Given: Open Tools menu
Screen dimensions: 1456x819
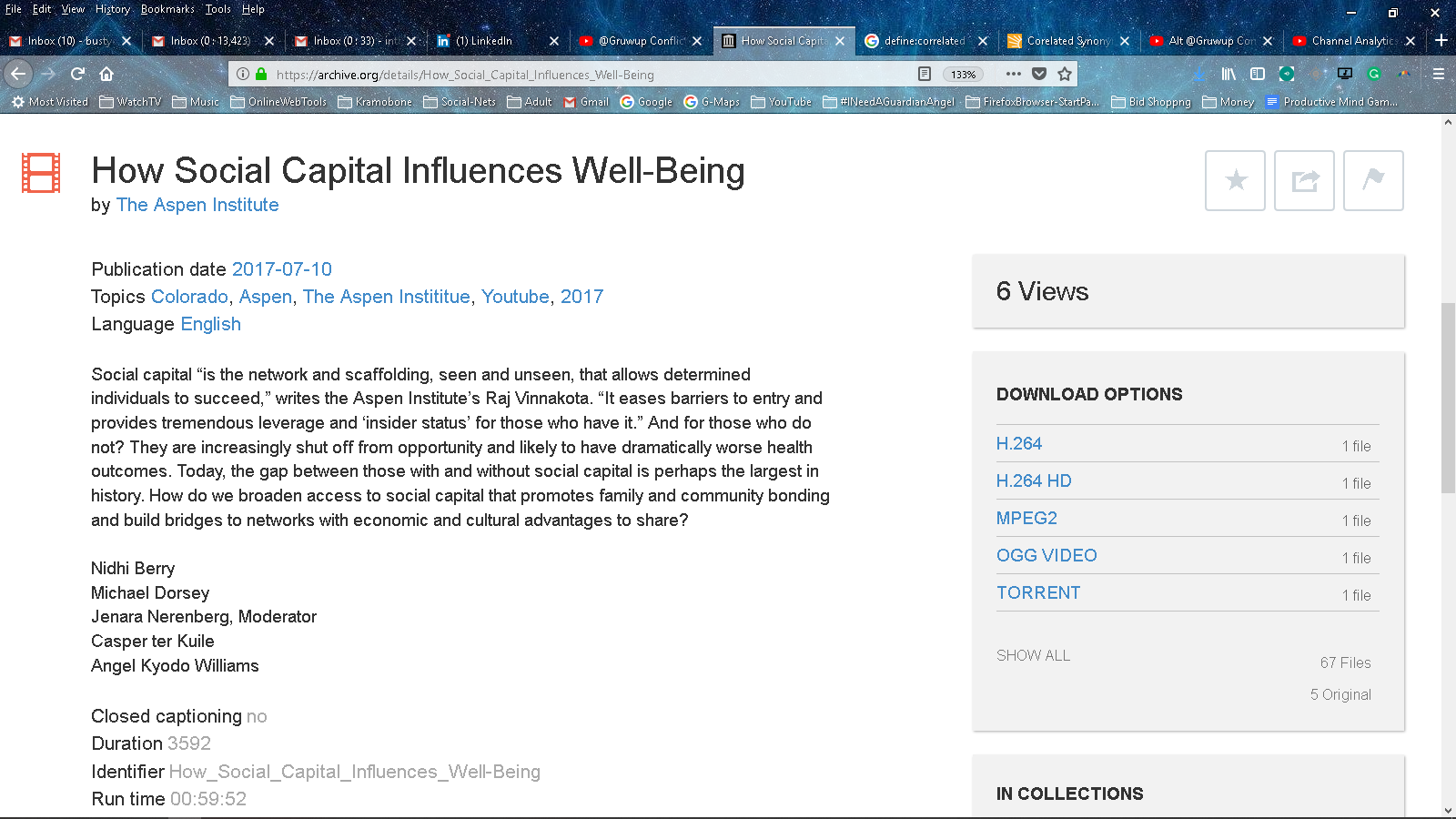Looking at the screenshot, I should pyautogui.click(x=217, y=9).
